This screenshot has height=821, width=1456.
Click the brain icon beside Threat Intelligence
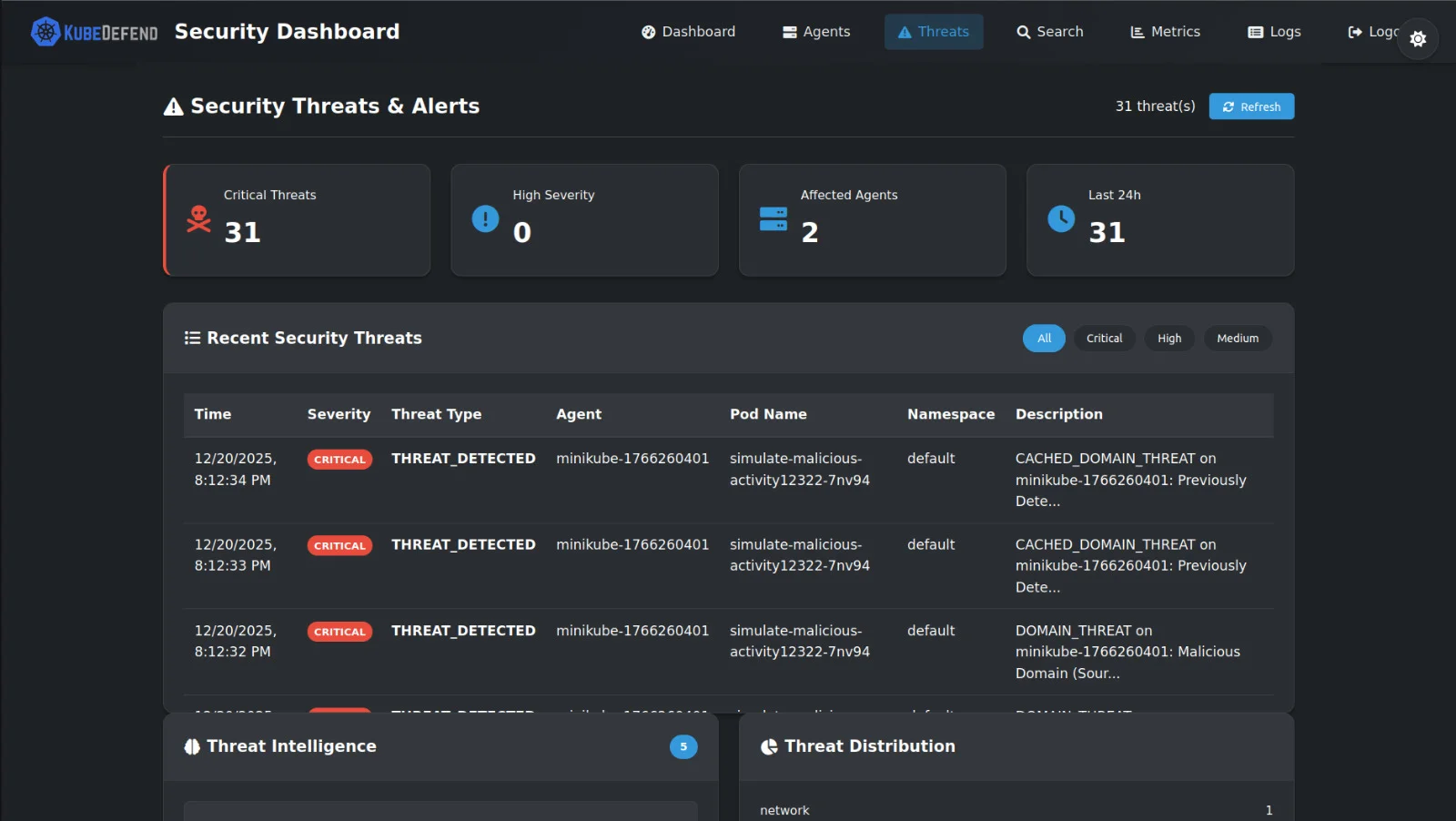click(192, 746)
